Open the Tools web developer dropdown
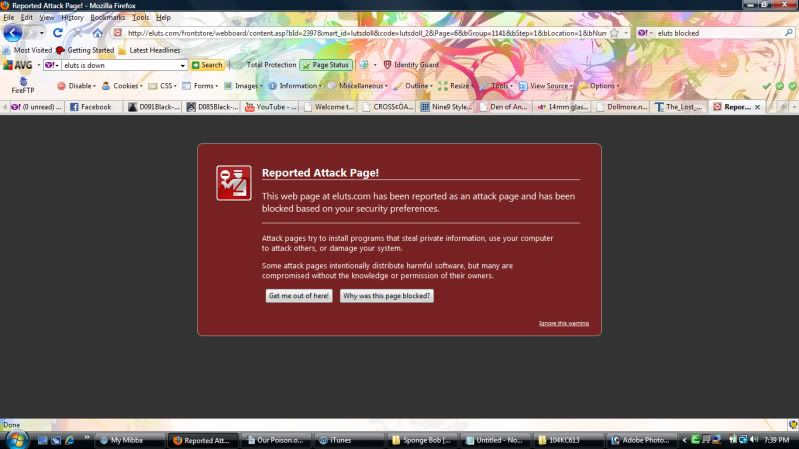The image size is (799, 449). [496, 86]
